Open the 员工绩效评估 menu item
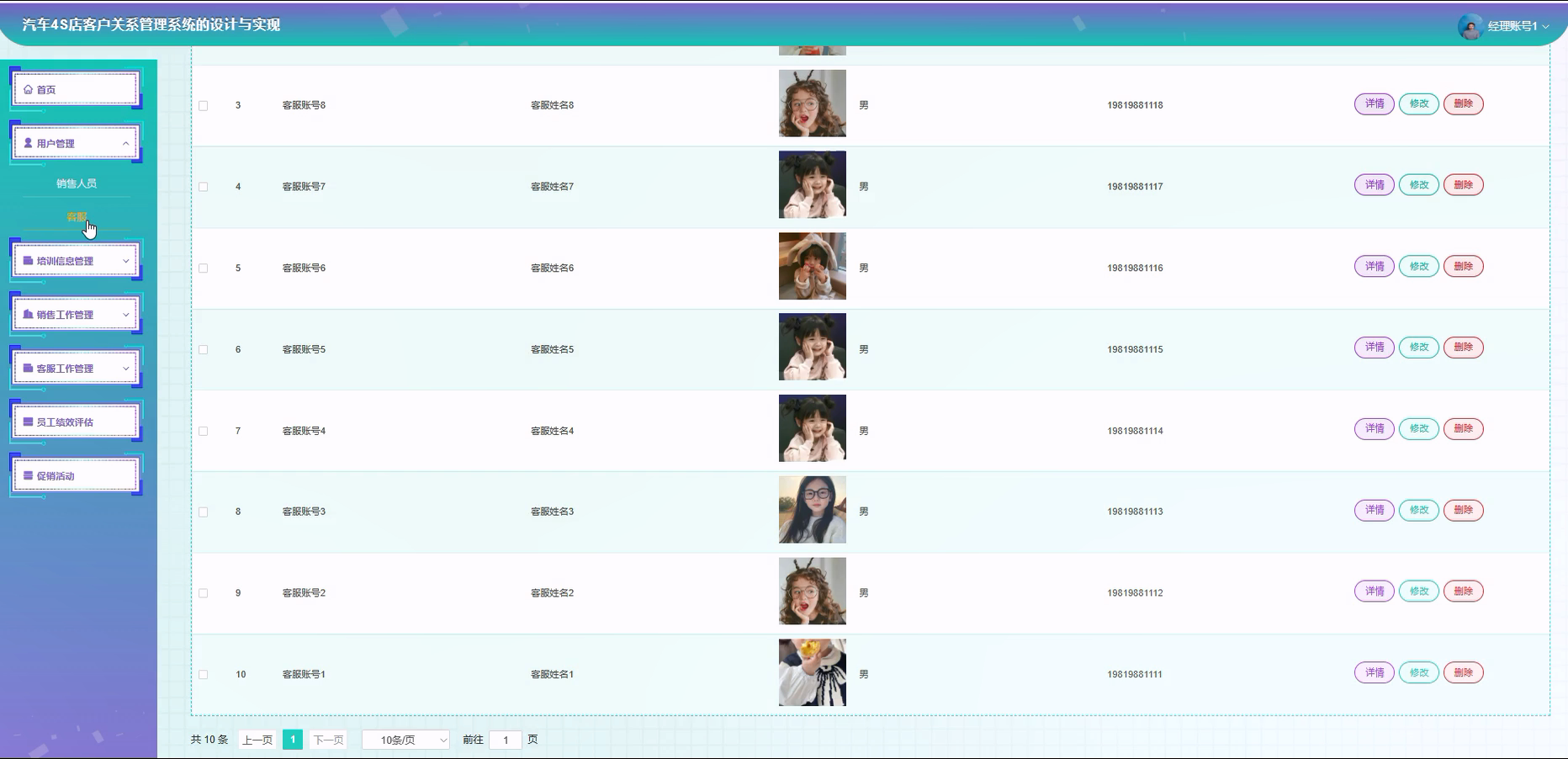 [76, 422]
